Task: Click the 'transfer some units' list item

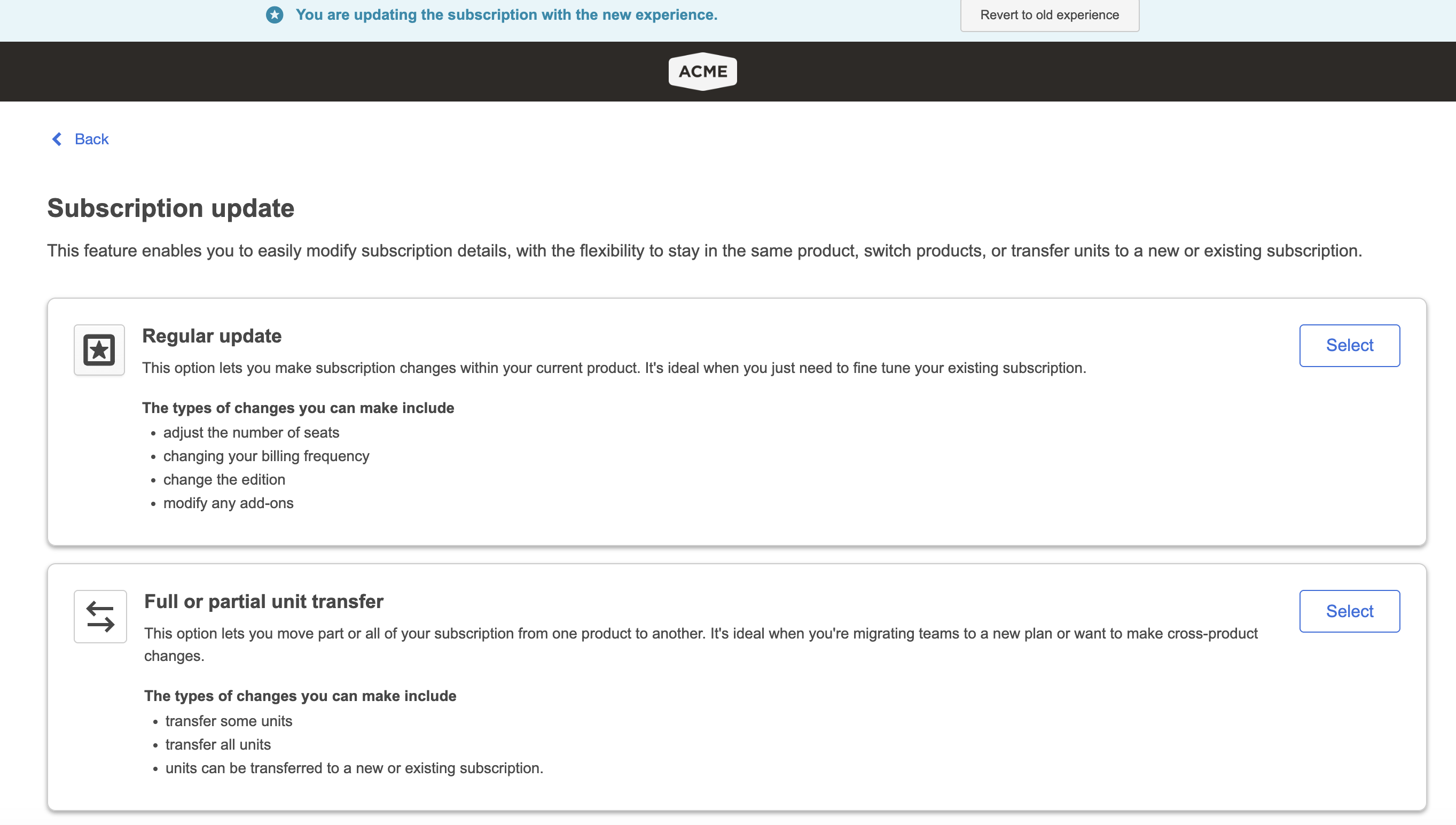Action: click(229, 721)
